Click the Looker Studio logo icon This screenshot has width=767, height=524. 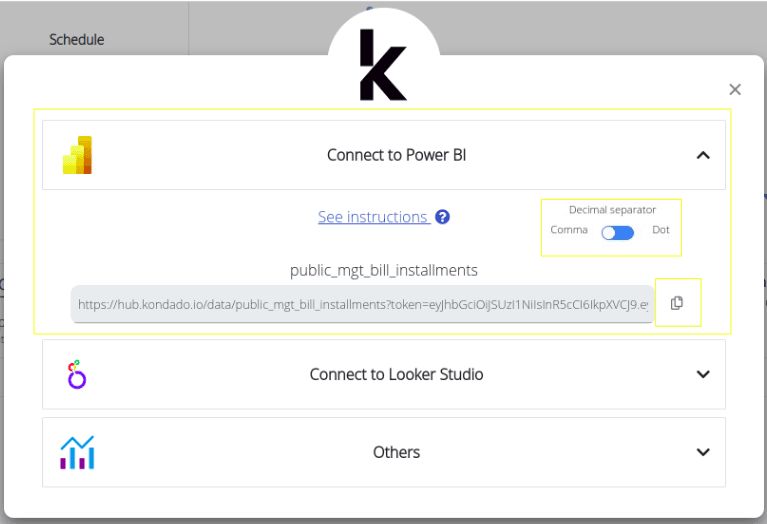point(77,374)
